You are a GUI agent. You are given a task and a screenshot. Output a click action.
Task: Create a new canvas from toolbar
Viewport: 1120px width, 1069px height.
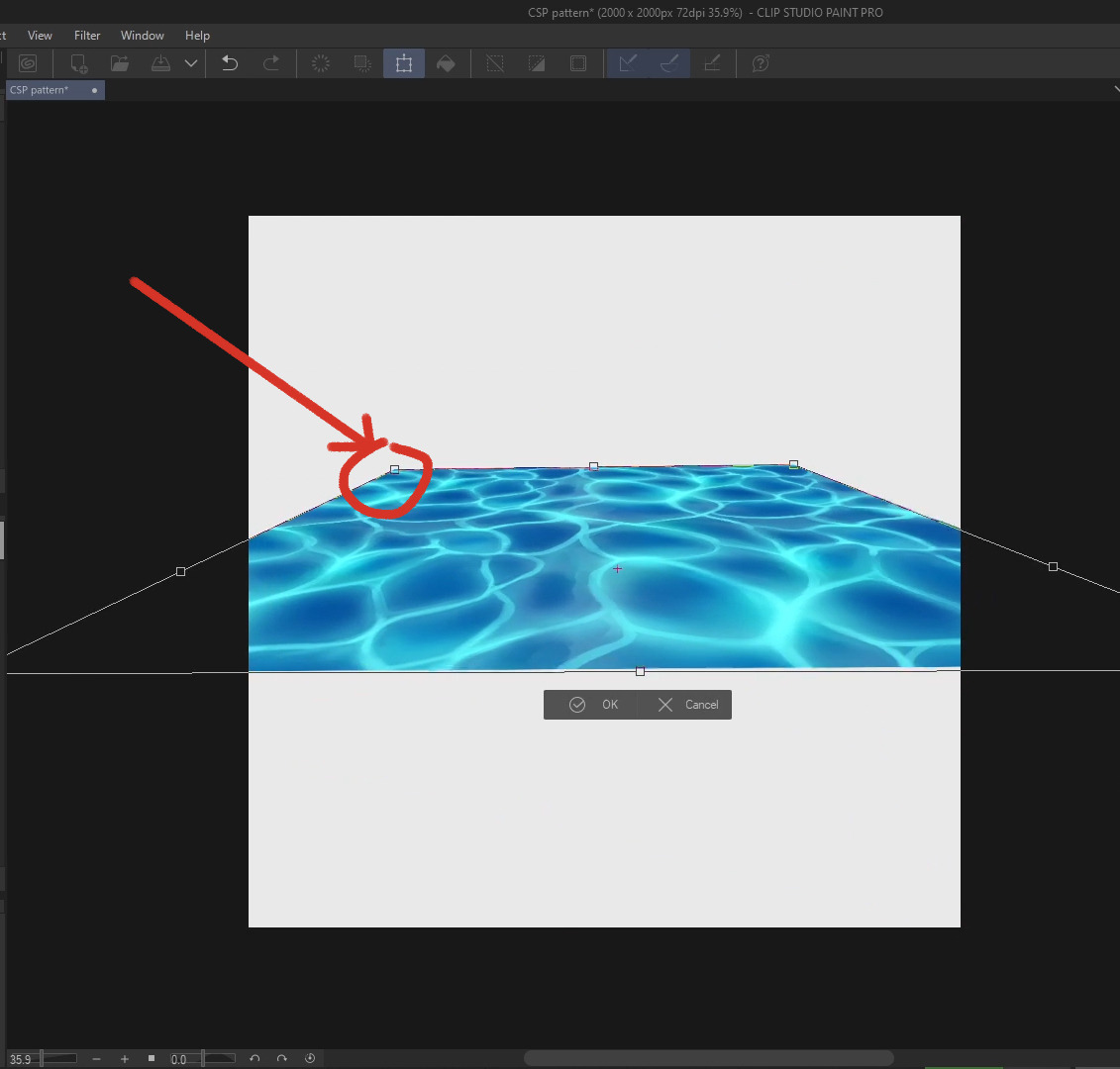coord(78,63)
